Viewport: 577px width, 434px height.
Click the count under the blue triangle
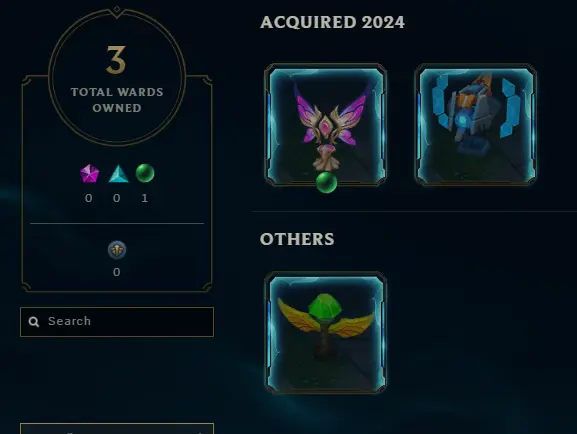117,198
